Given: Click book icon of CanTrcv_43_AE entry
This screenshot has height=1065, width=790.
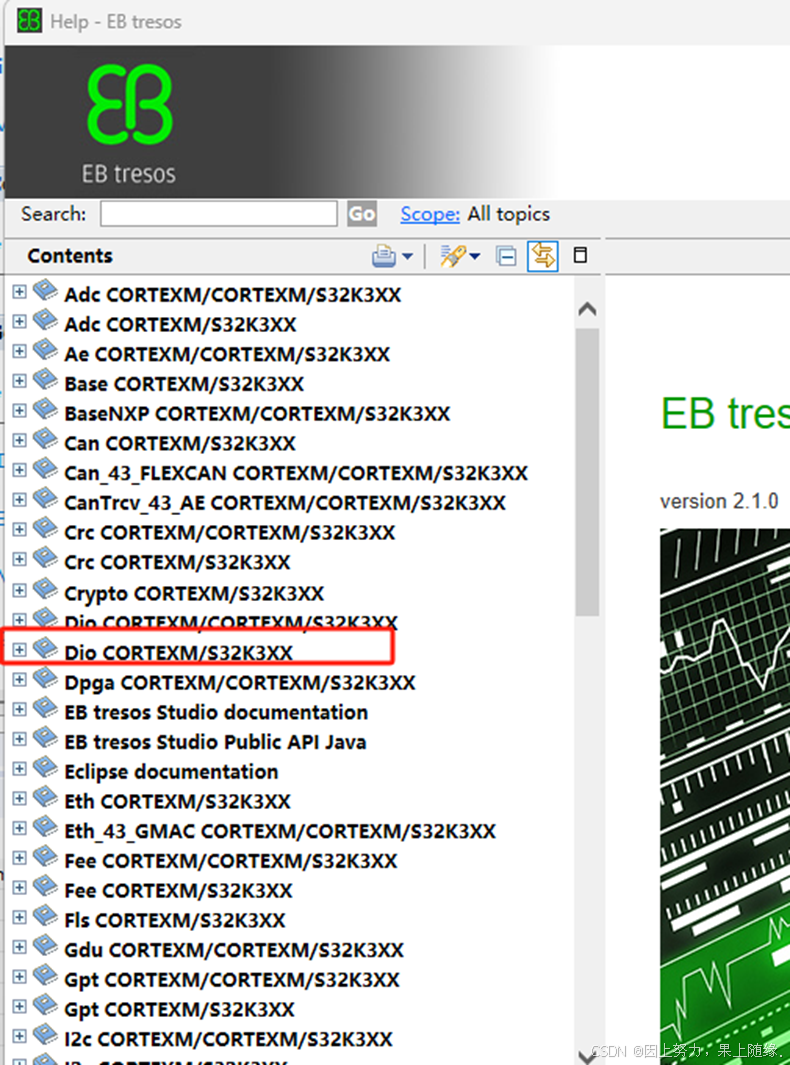Looking at the screenshot, I should (46, 498).
